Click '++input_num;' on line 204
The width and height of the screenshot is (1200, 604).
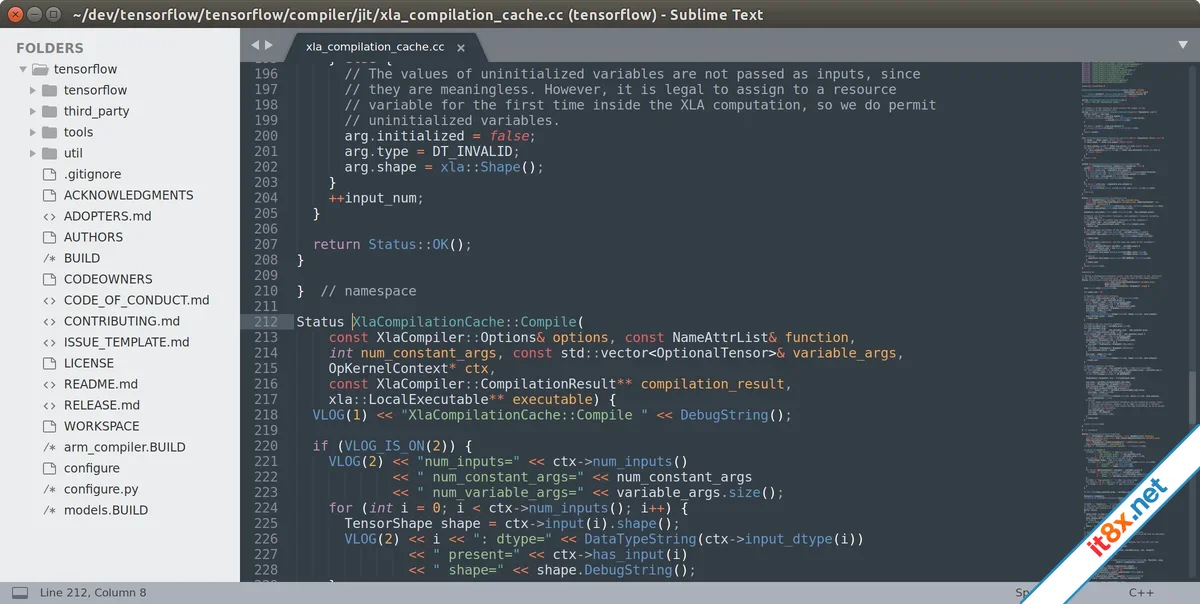[376, 198]
